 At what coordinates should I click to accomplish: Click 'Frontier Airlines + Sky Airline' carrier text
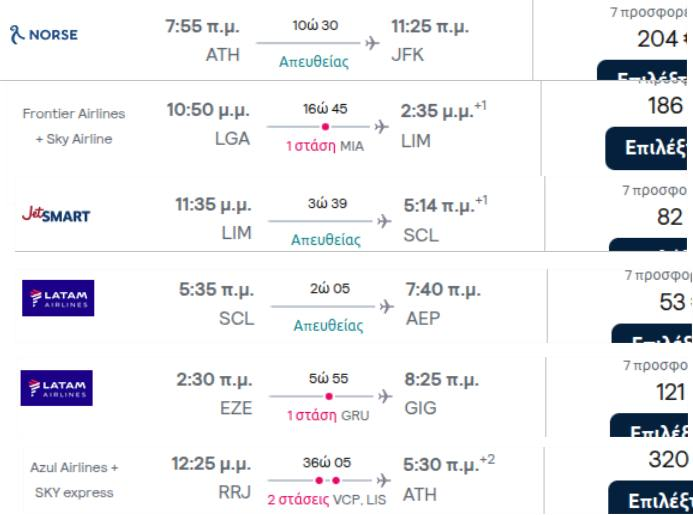pyautogui.click(x=74, y=126)
